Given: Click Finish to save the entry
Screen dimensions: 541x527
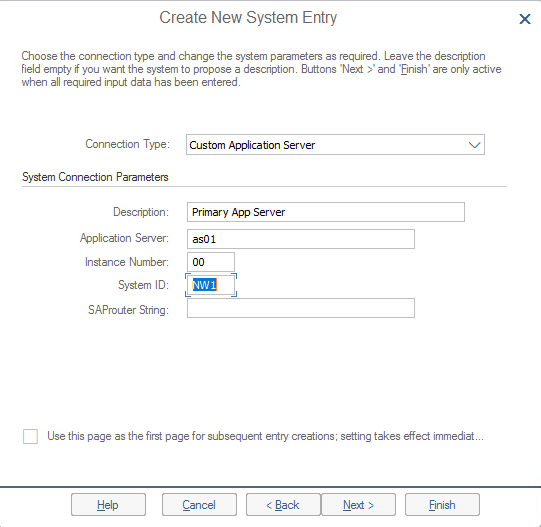Looking at the screenshot, I should click(442, 505).
